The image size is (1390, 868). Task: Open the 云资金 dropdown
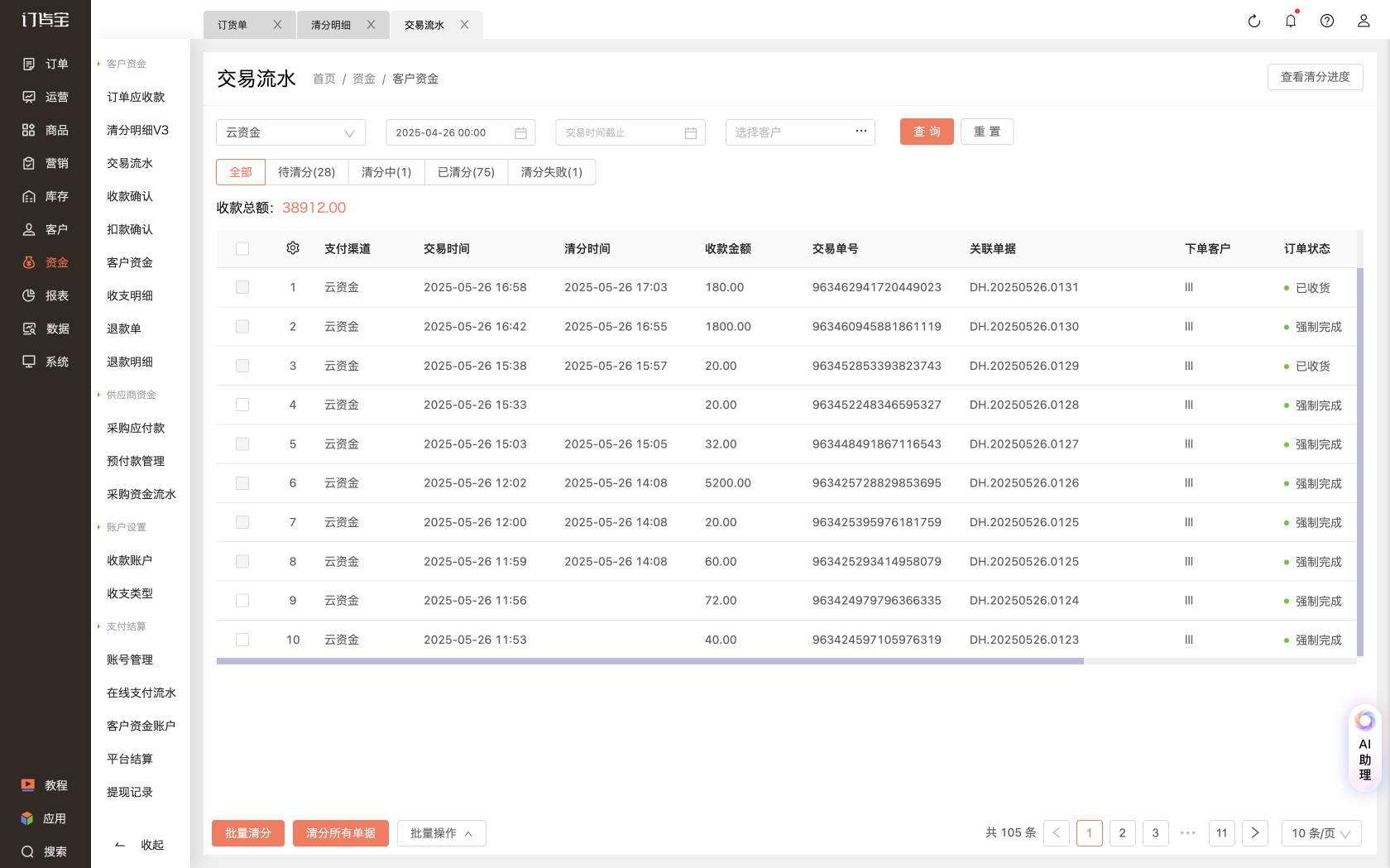pyautogui.click(x=290, y=132)
